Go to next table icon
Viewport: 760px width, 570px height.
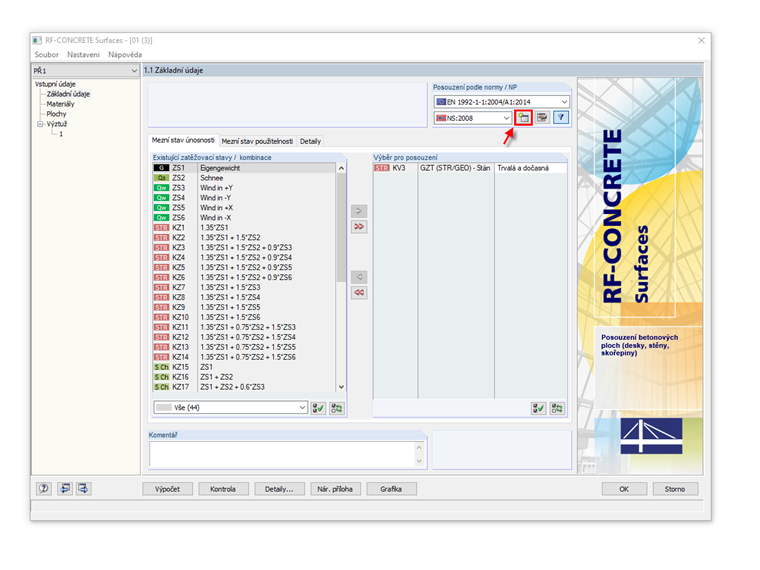point(83,489)
